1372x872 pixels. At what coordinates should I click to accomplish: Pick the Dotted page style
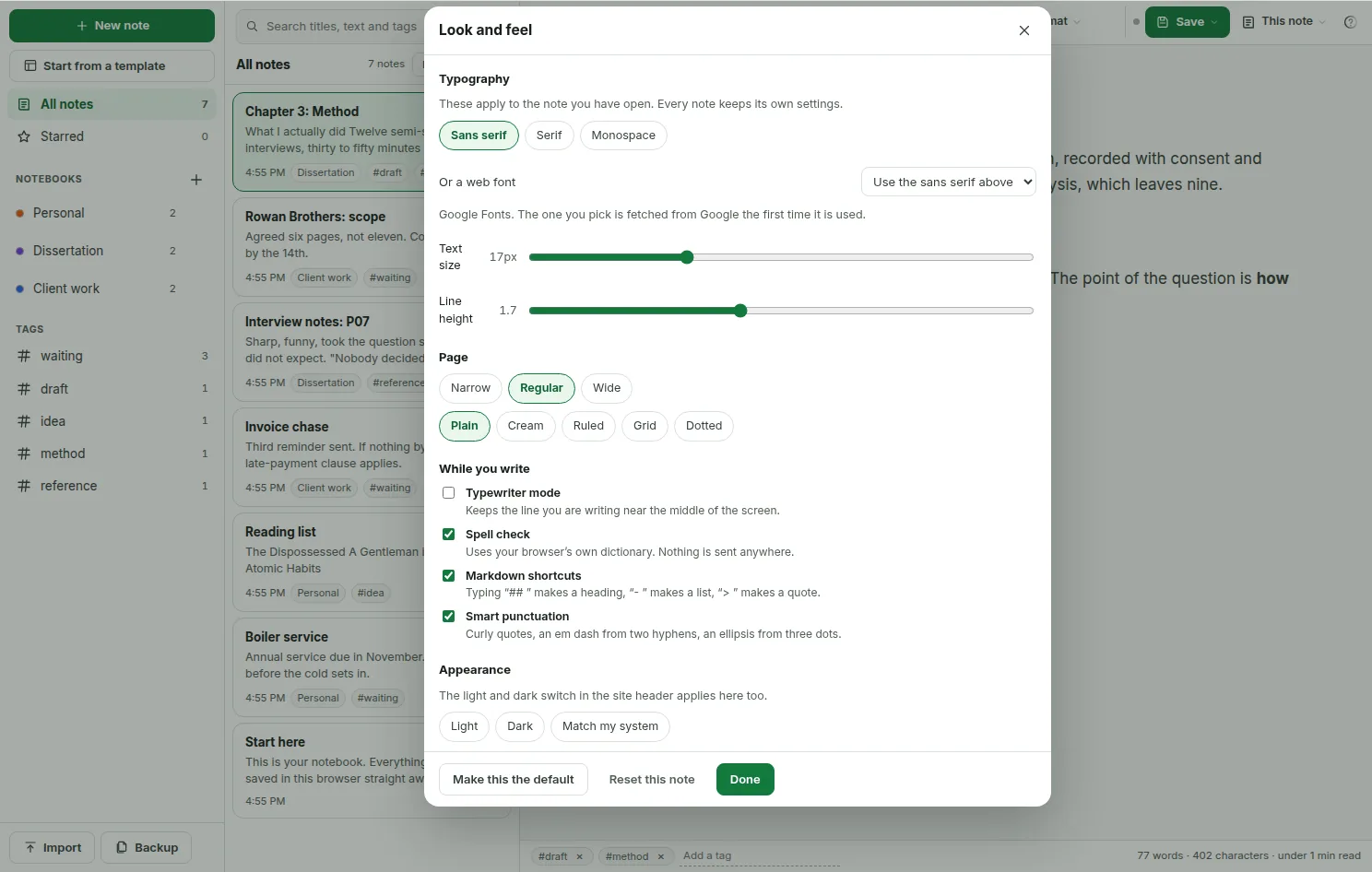(704, 426)
